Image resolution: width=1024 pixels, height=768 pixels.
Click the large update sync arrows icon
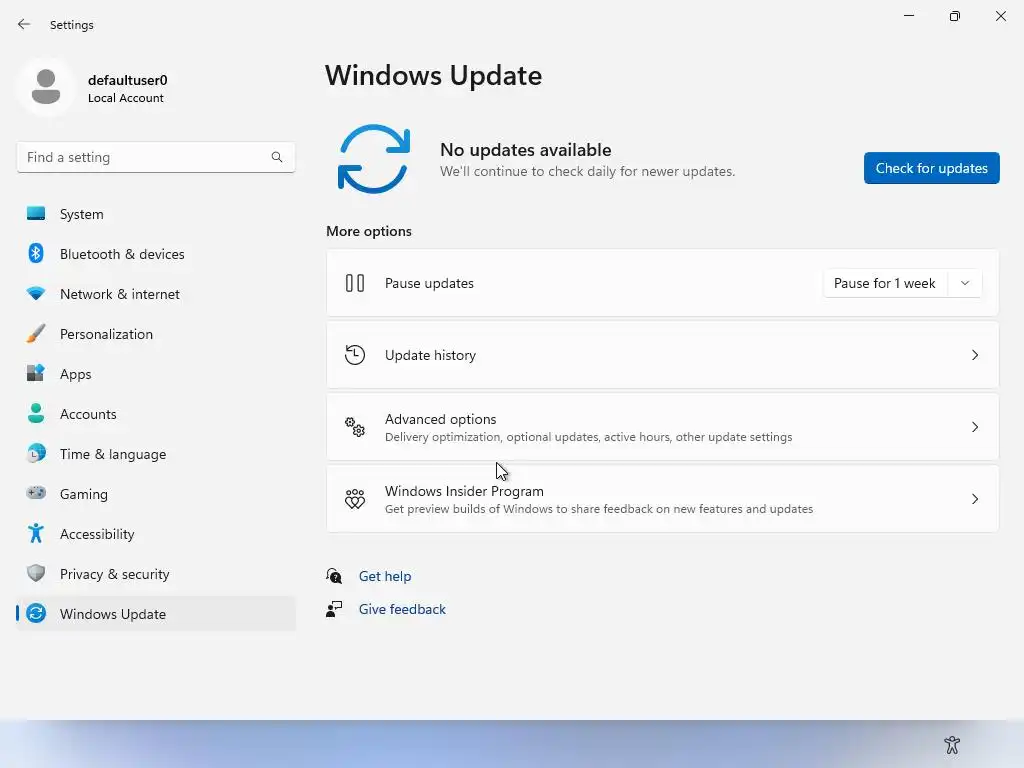pyautogui.click(x=374, y=159)
